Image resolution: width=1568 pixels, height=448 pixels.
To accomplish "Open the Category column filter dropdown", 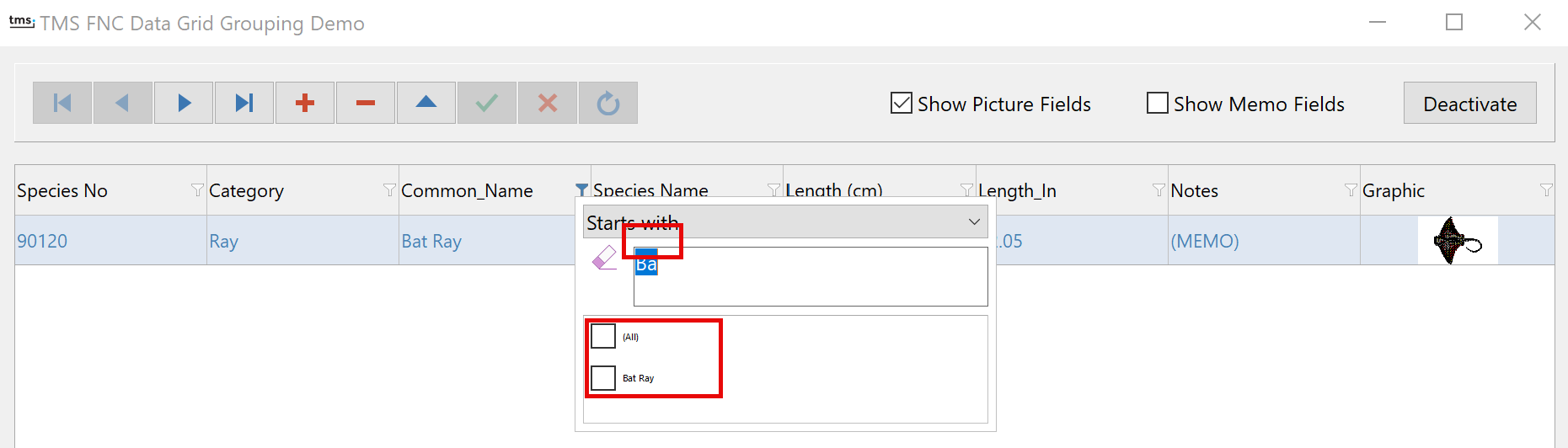I will pos(389,190).
